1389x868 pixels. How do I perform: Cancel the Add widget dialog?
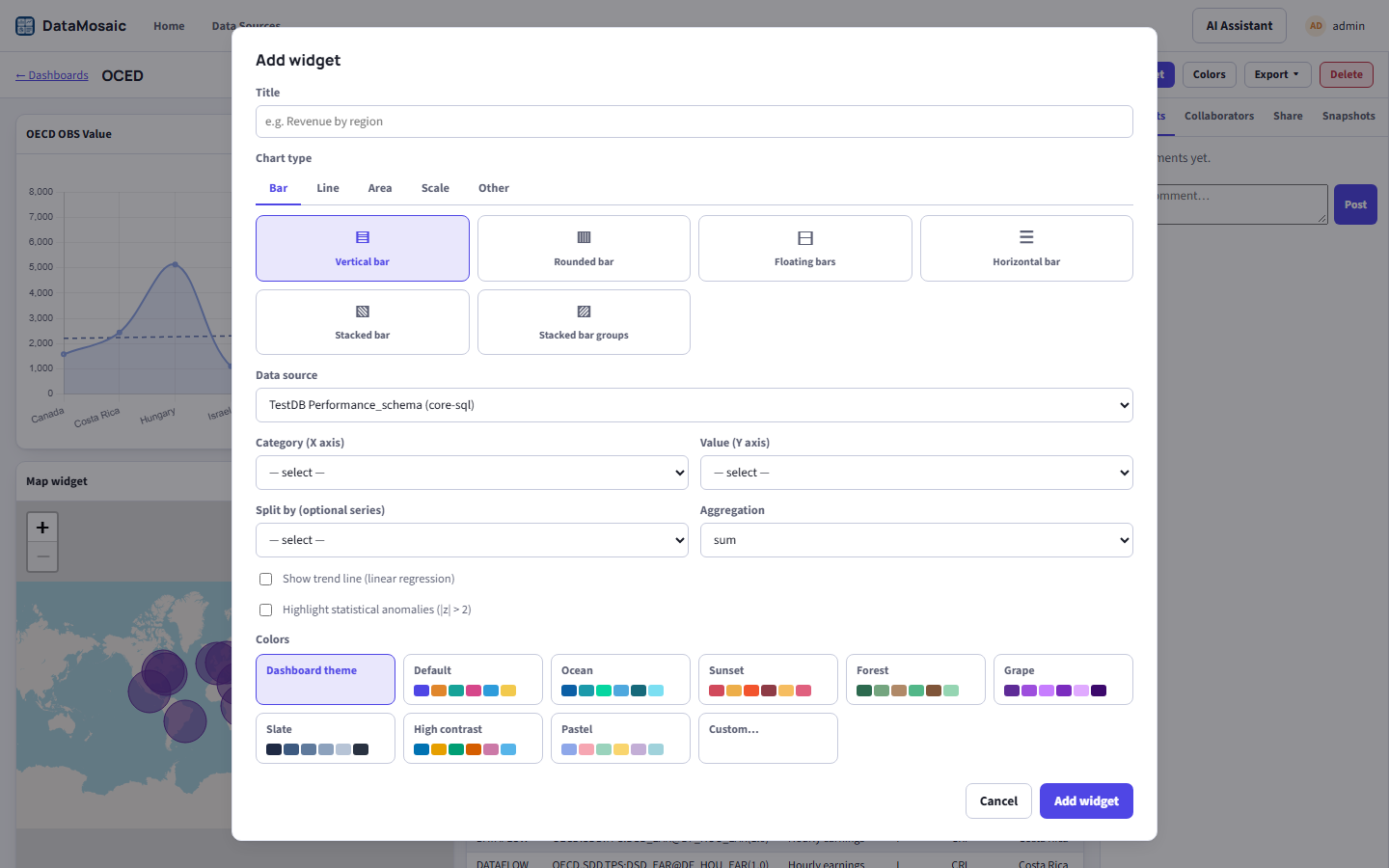click(998, 801)
